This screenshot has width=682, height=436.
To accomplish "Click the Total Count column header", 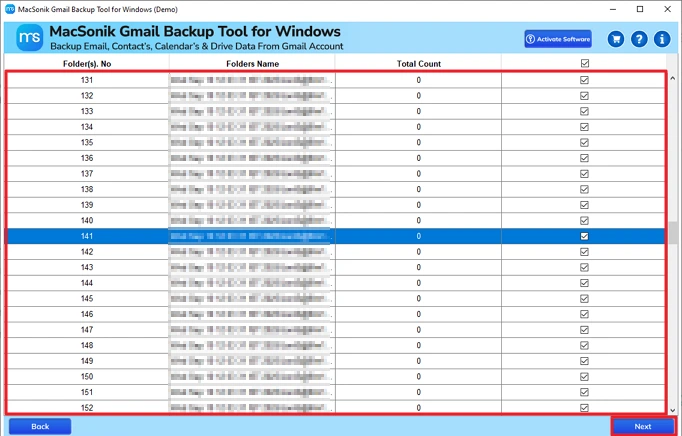I will click(418, 64).
